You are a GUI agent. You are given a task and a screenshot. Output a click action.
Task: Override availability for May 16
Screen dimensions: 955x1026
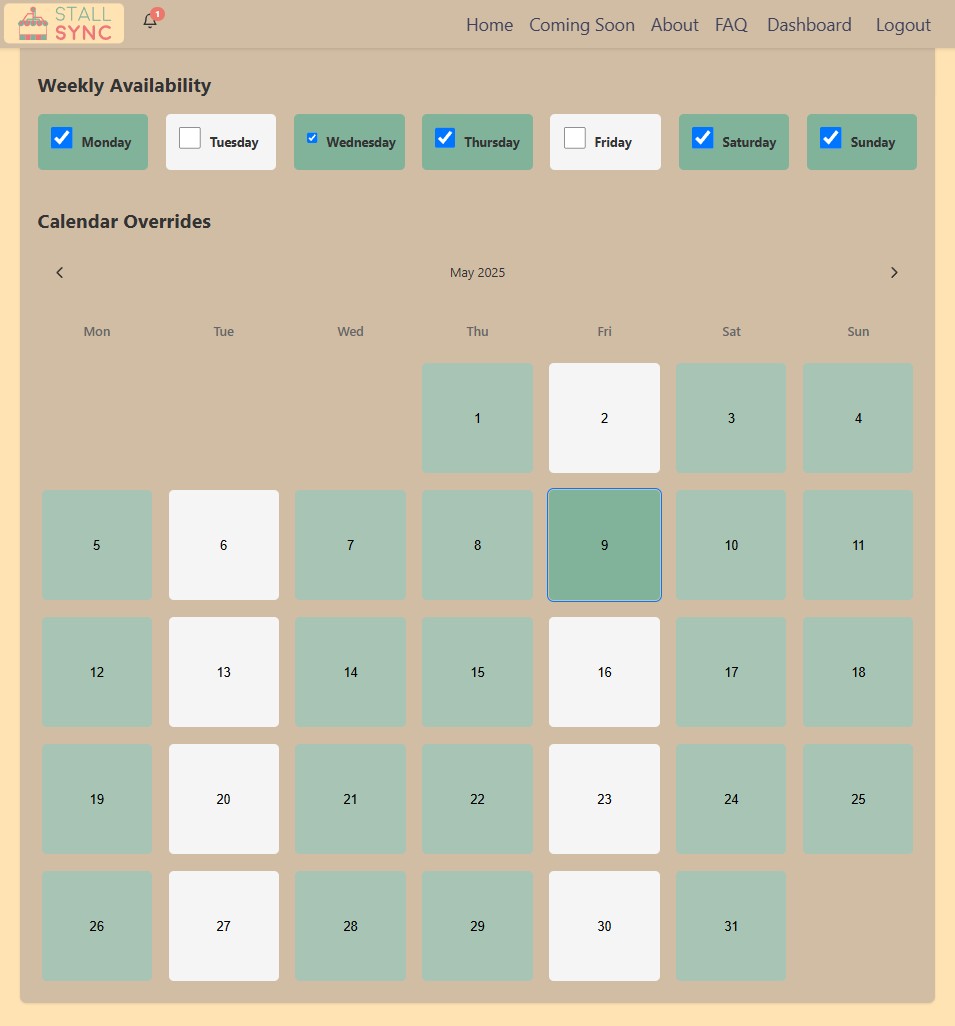[x=604, y=672]
